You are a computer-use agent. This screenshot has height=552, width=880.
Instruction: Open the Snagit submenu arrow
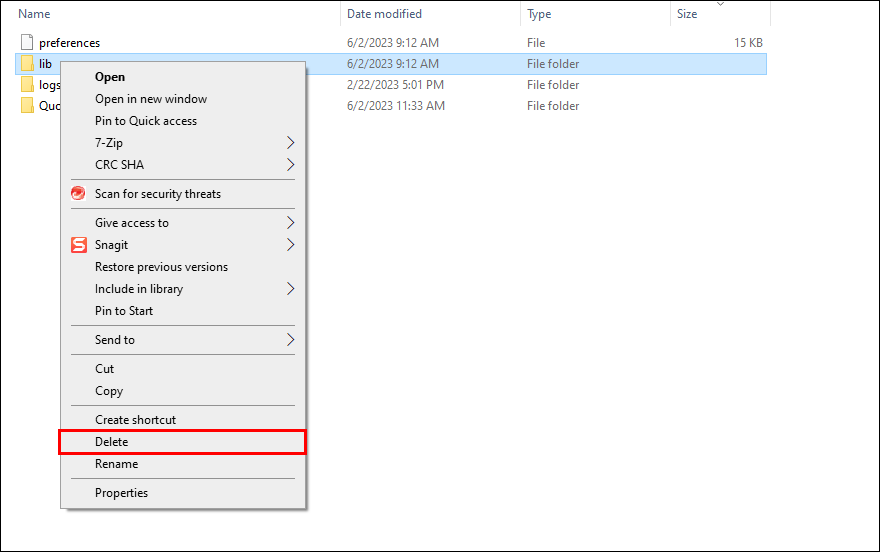pos(290,245)
